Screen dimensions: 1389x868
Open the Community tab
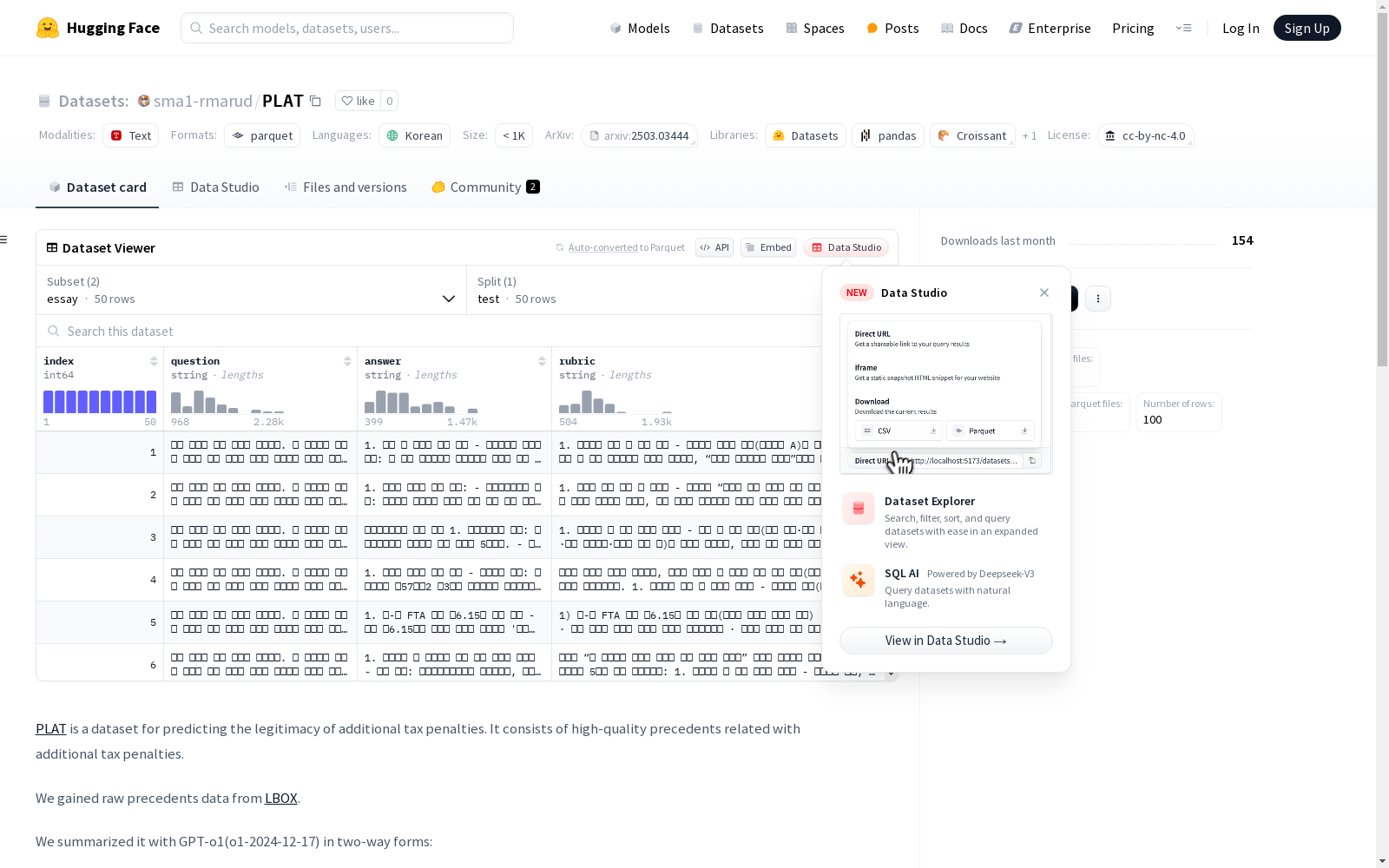(486, 187)
